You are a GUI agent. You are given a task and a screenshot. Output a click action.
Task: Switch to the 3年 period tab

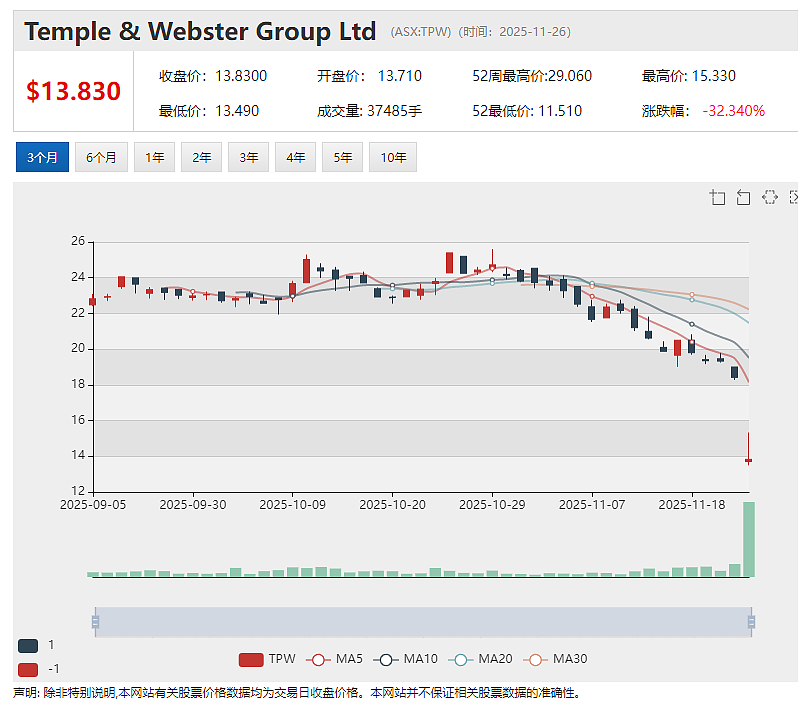(248, 157)
